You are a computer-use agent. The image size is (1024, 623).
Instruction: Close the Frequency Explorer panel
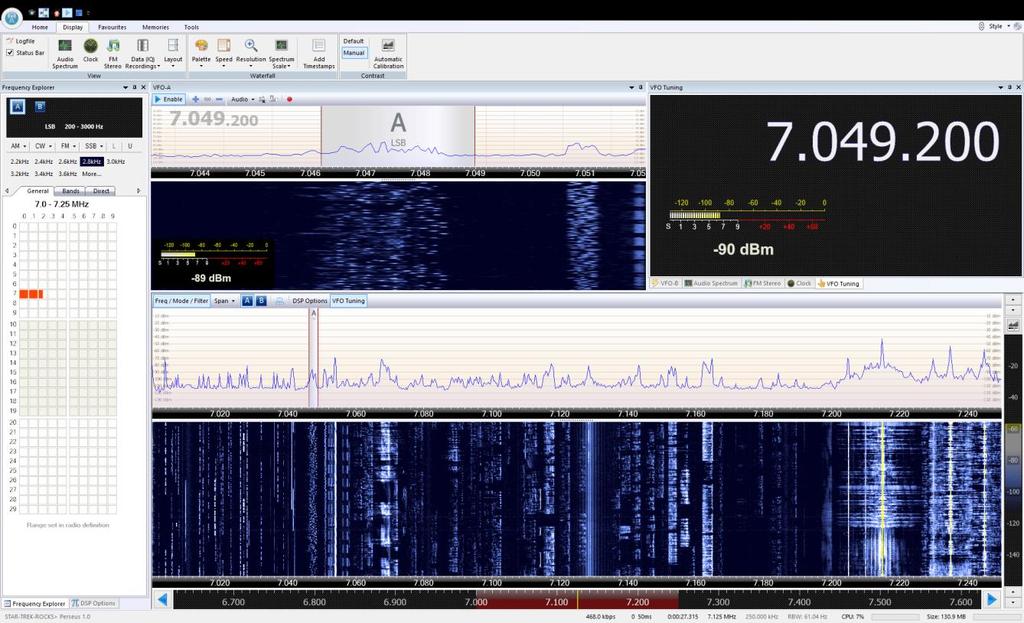[144, 88]
